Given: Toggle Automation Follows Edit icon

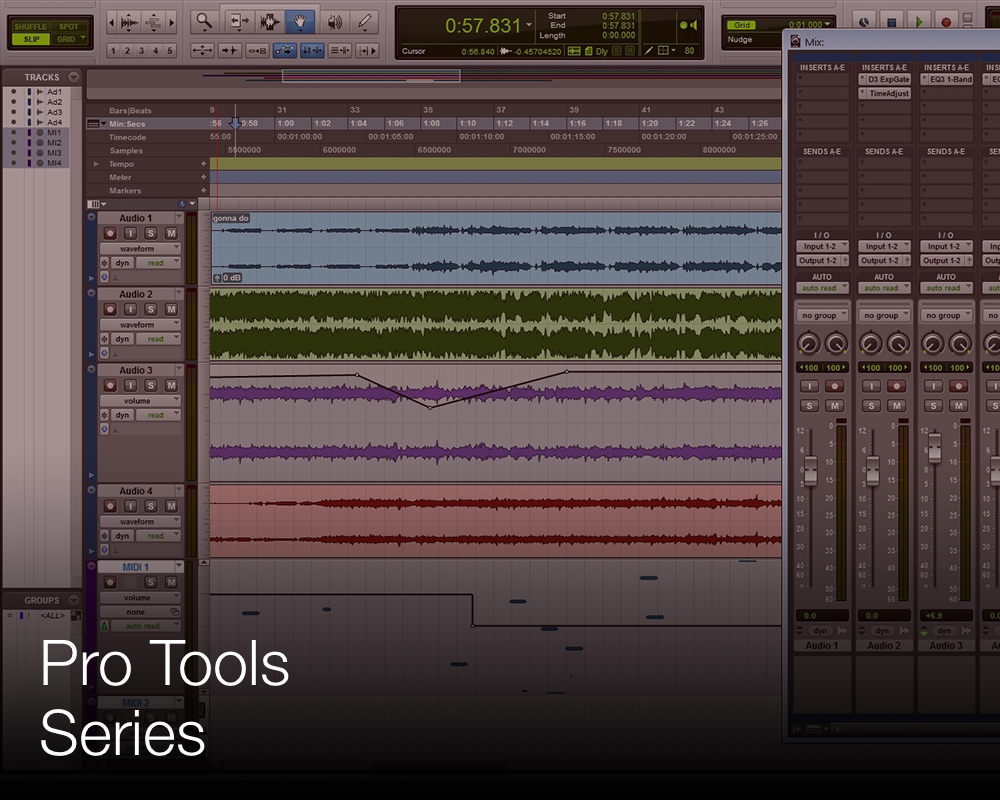Looking at the screenshot, I should coord(284,50).
